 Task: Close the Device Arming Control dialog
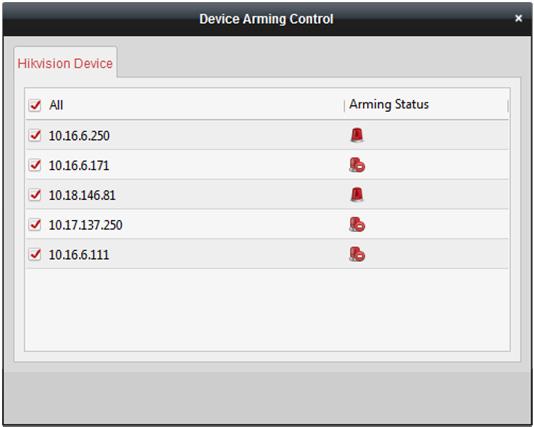(x=518, y=18)
